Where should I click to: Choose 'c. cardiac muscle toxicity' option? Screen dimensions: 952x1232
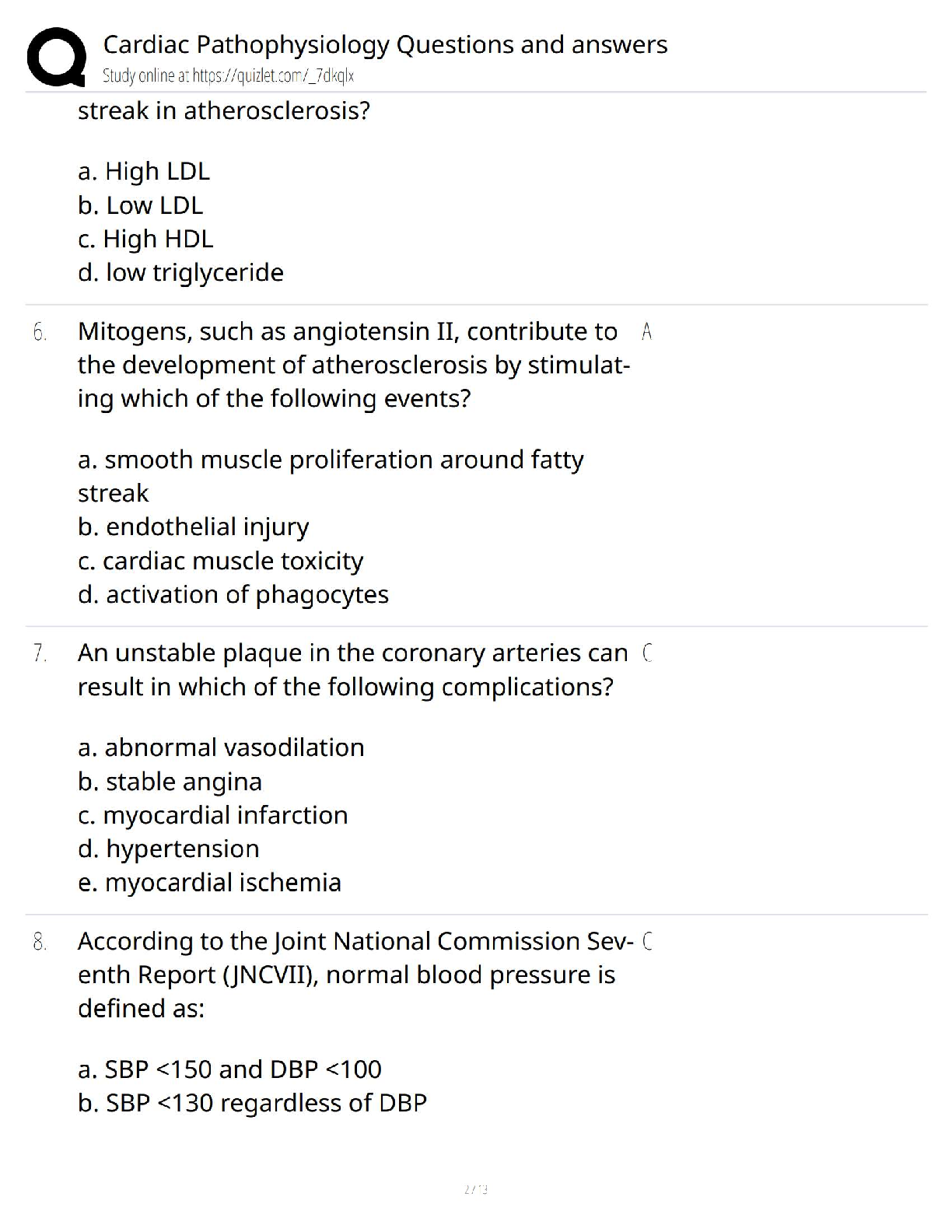coord(220,561)
